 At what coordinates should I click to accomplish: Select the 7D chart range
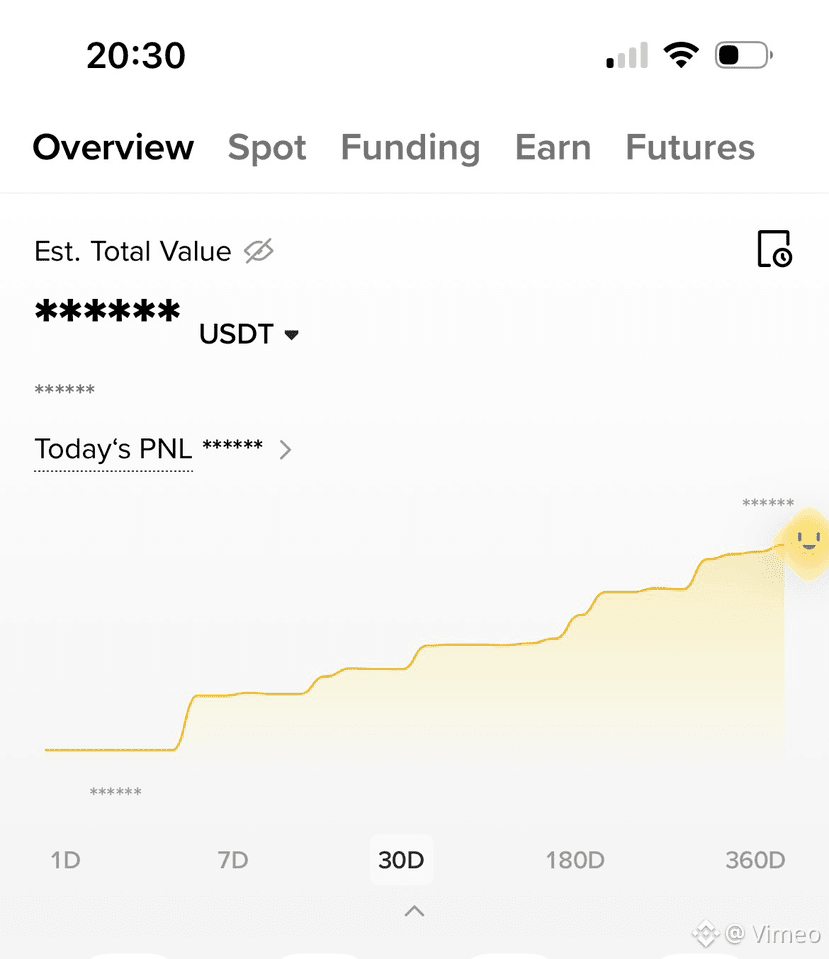(233, 860)
